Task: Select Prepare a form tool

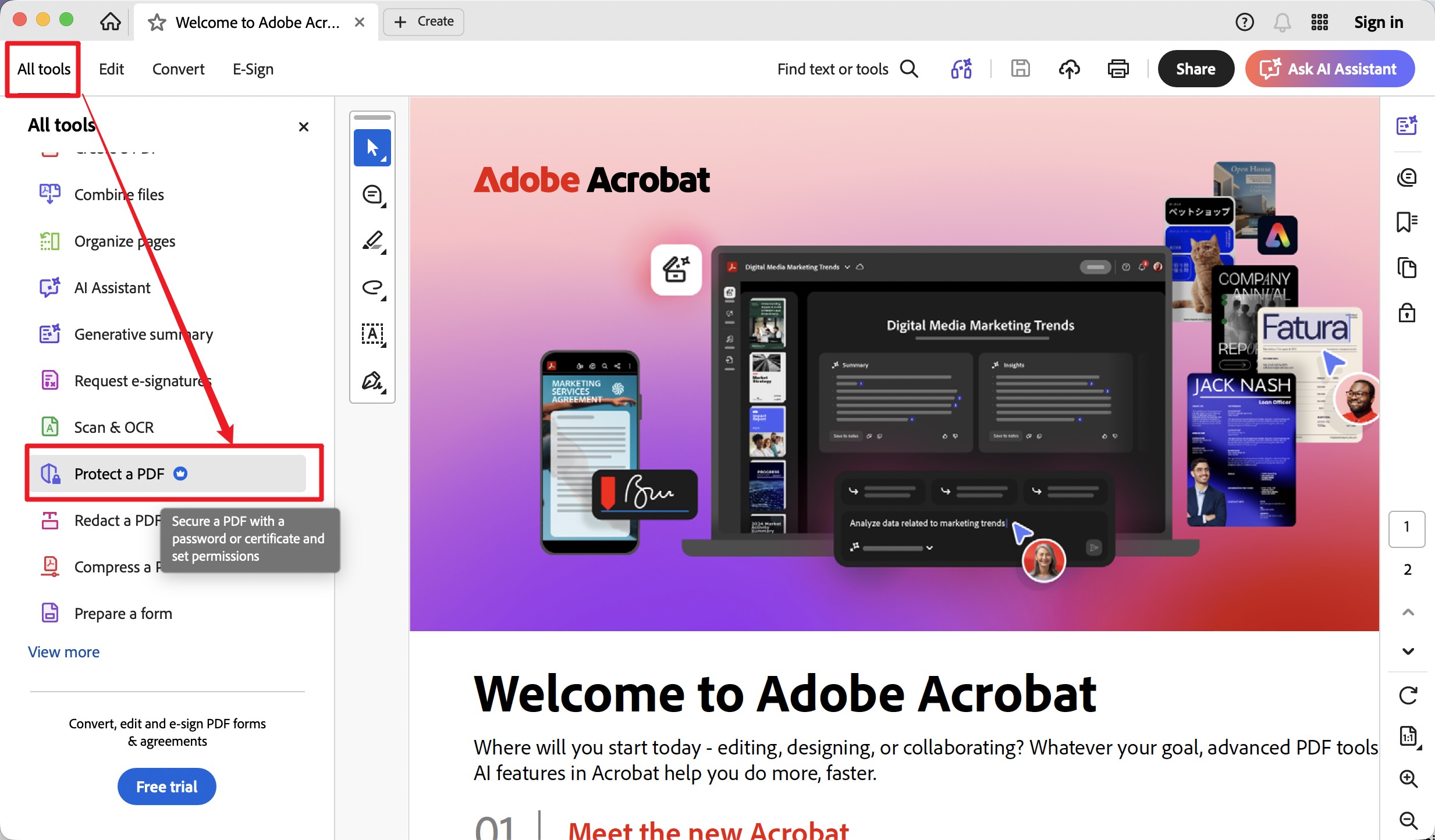Action: 169,613
